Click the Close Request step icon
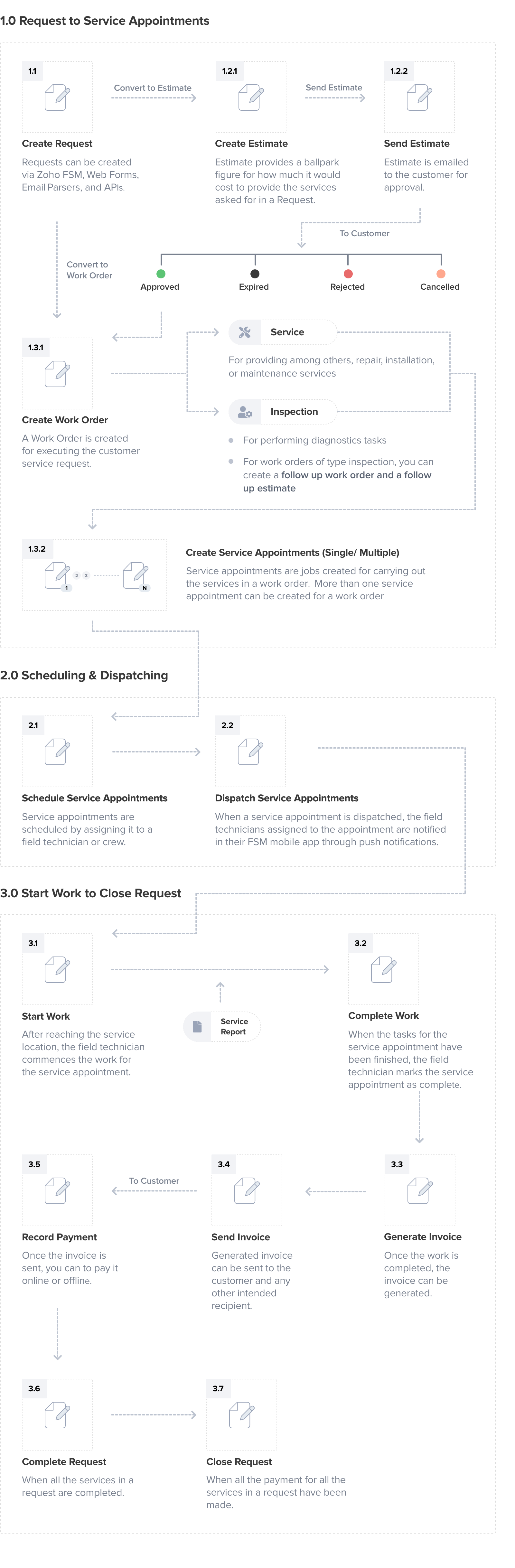The width and height of the screenshot is (515, 1568). 242,1414
